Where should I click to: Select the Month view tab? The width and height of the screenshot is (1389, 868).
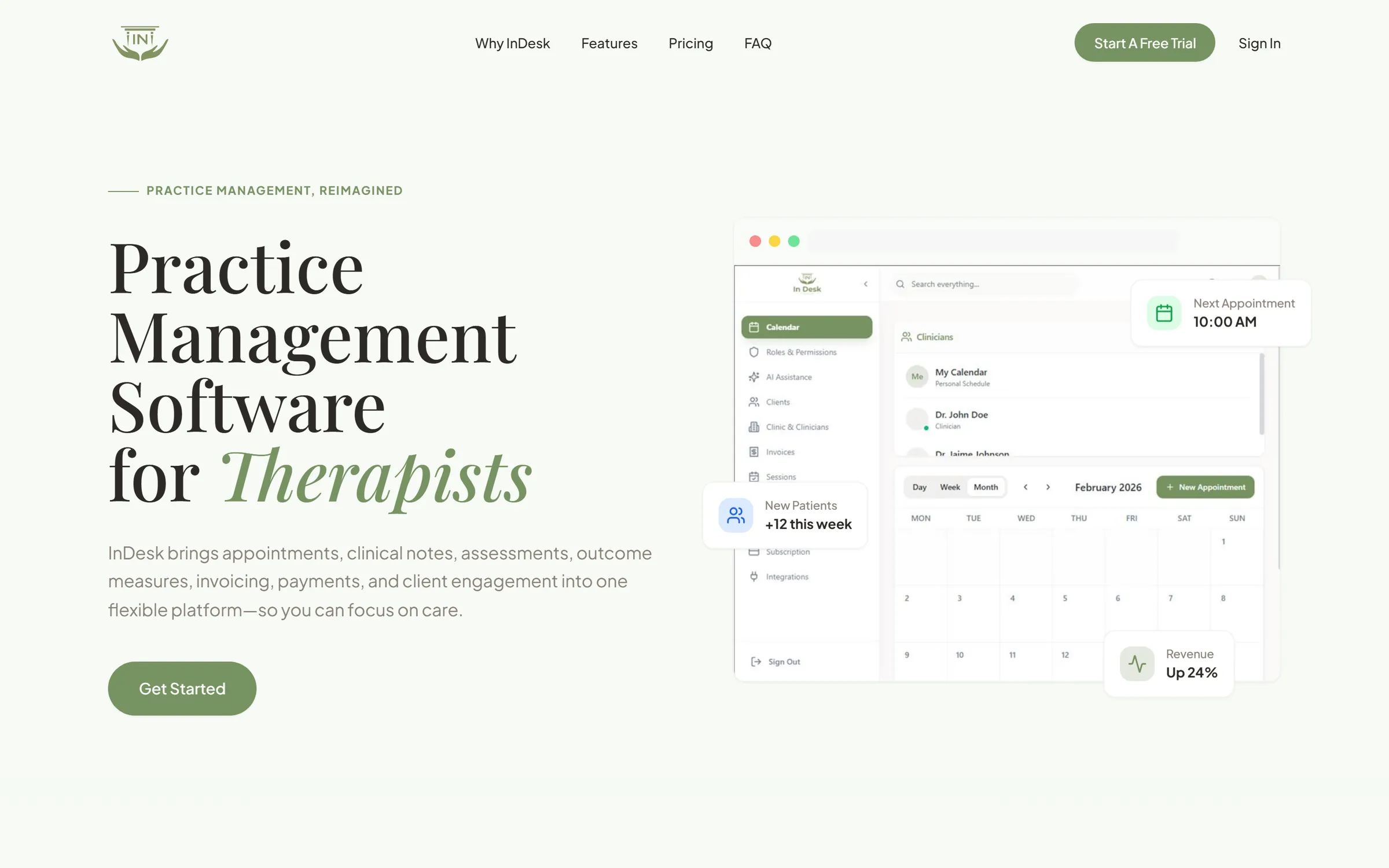click(986, 487)
